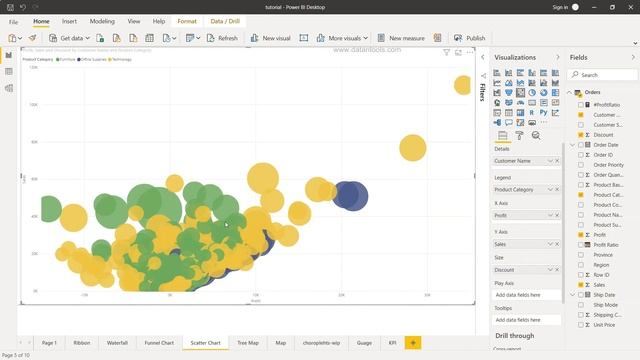Expand the Filters pane
The width and height of the screenshot is (640, 360).
[x=482, y=58]
